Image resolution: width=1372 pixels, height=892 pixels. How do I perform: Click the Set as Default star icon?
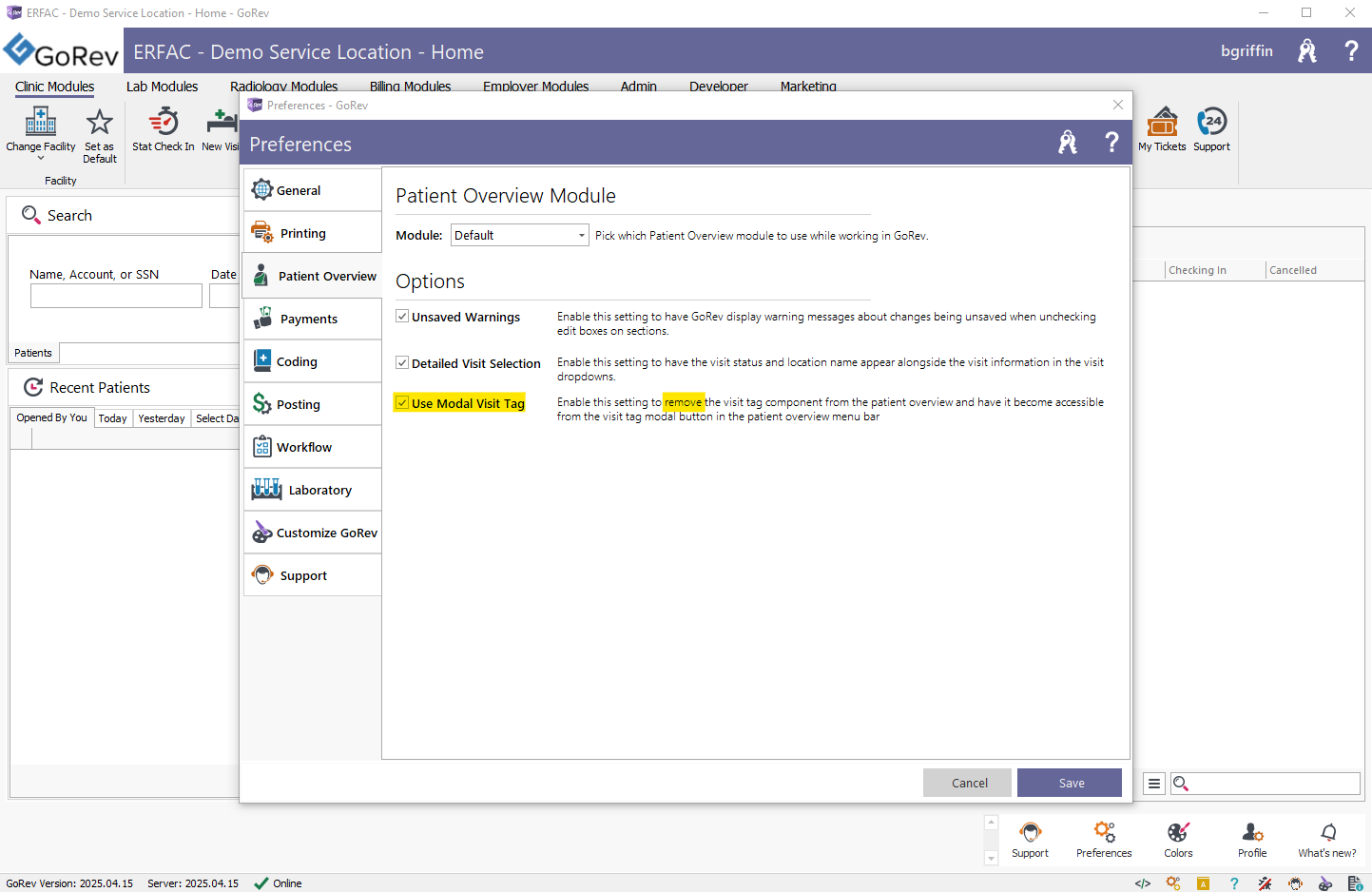click(99, 122)
